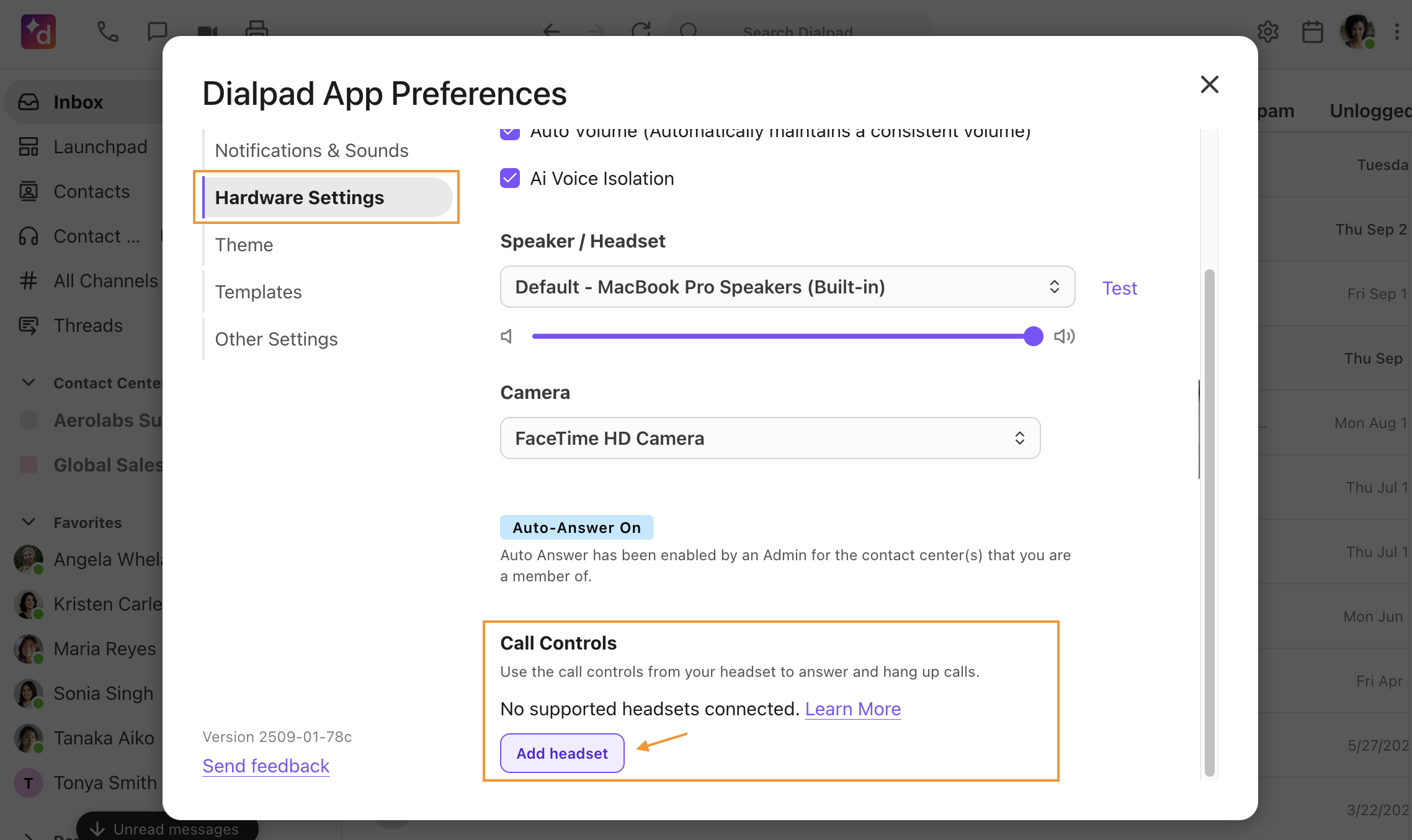The image size is (1412, 840).
Task: Open the new message chat icon
Action: pos(157,31)
